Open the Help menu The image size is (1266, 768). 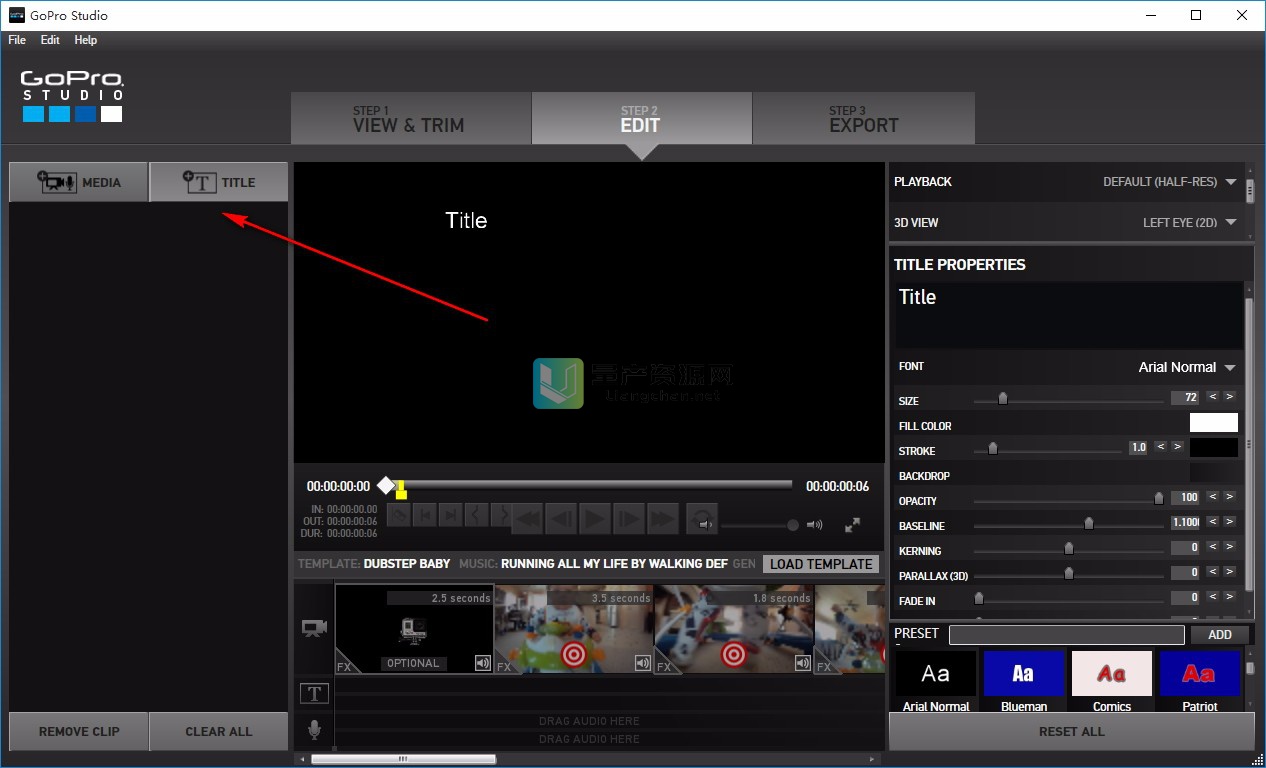pos(86,40)
